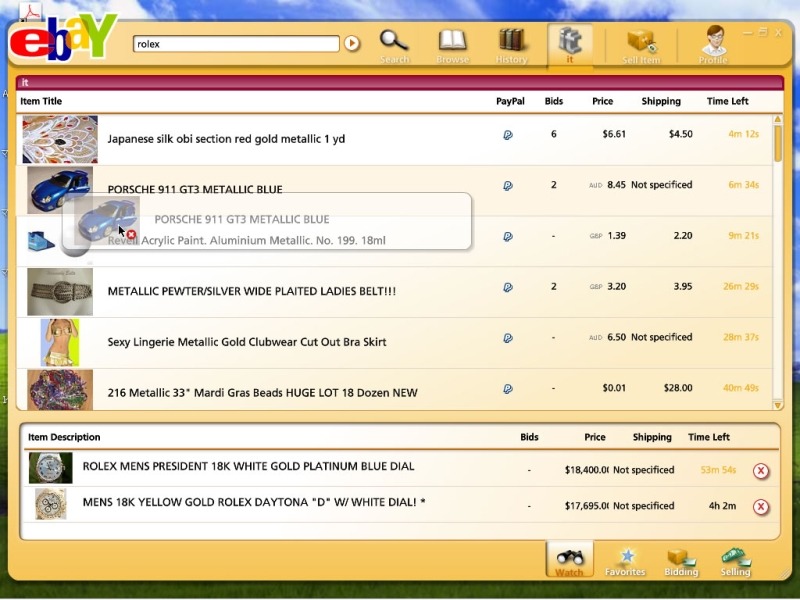Click the $6.61 price of silk obi
The width and height of the screenshot is (800, 600).
pos(614,134)
